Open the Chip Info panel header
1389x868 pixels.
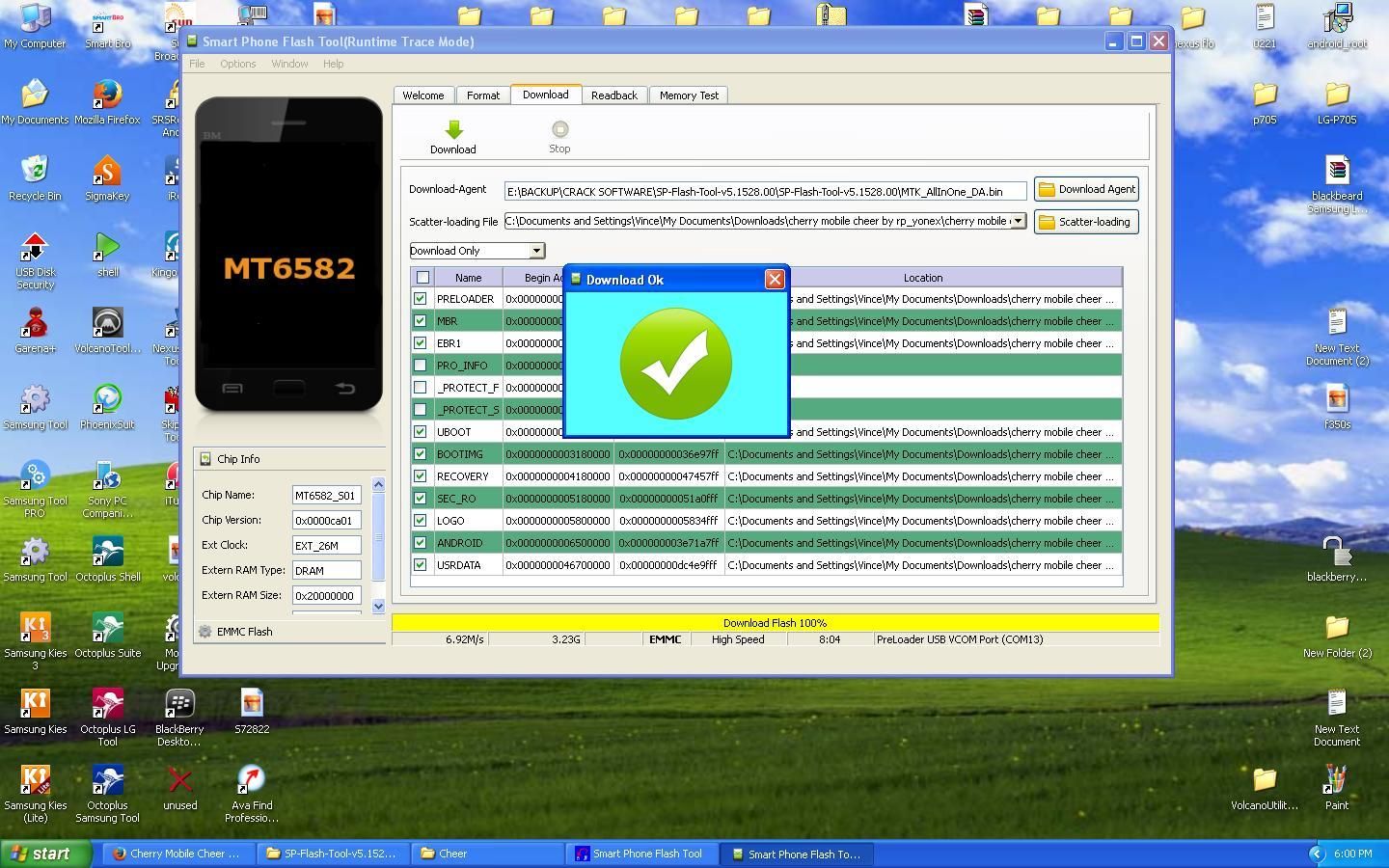(289, 459)
